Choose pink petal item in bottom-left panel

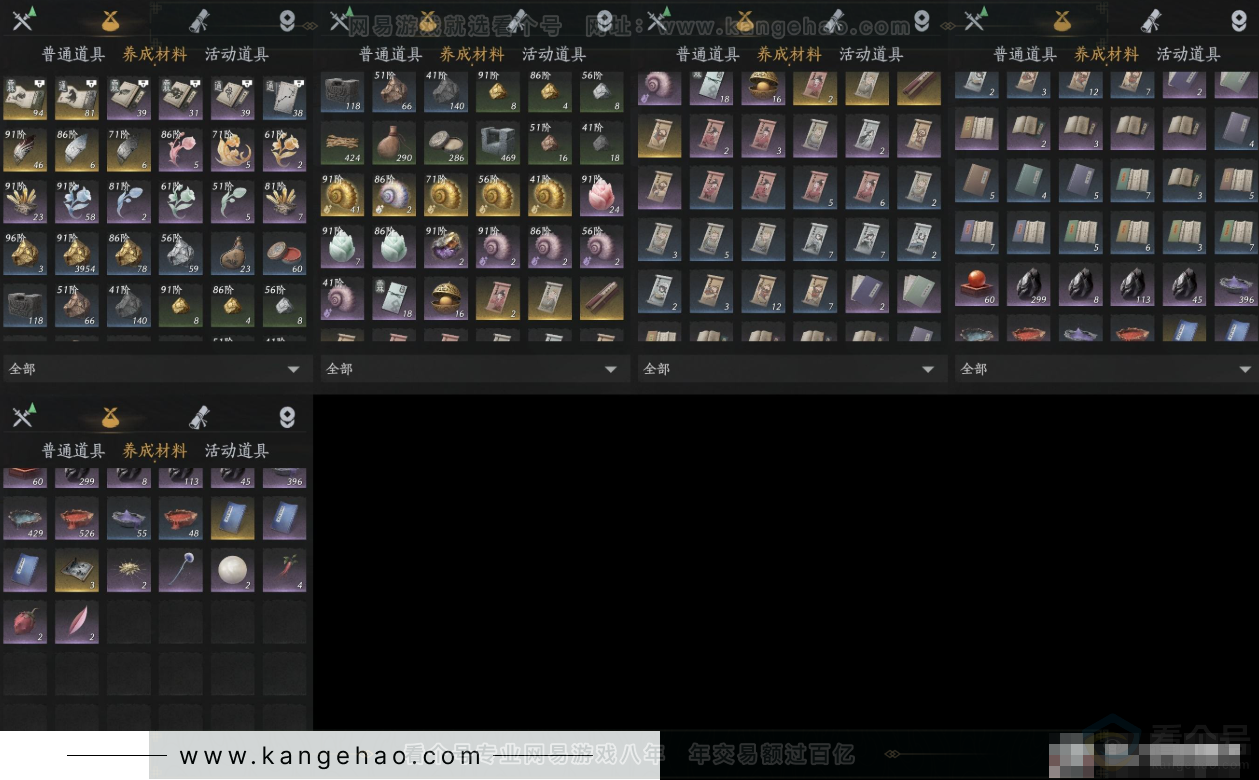tap(77, 623)
